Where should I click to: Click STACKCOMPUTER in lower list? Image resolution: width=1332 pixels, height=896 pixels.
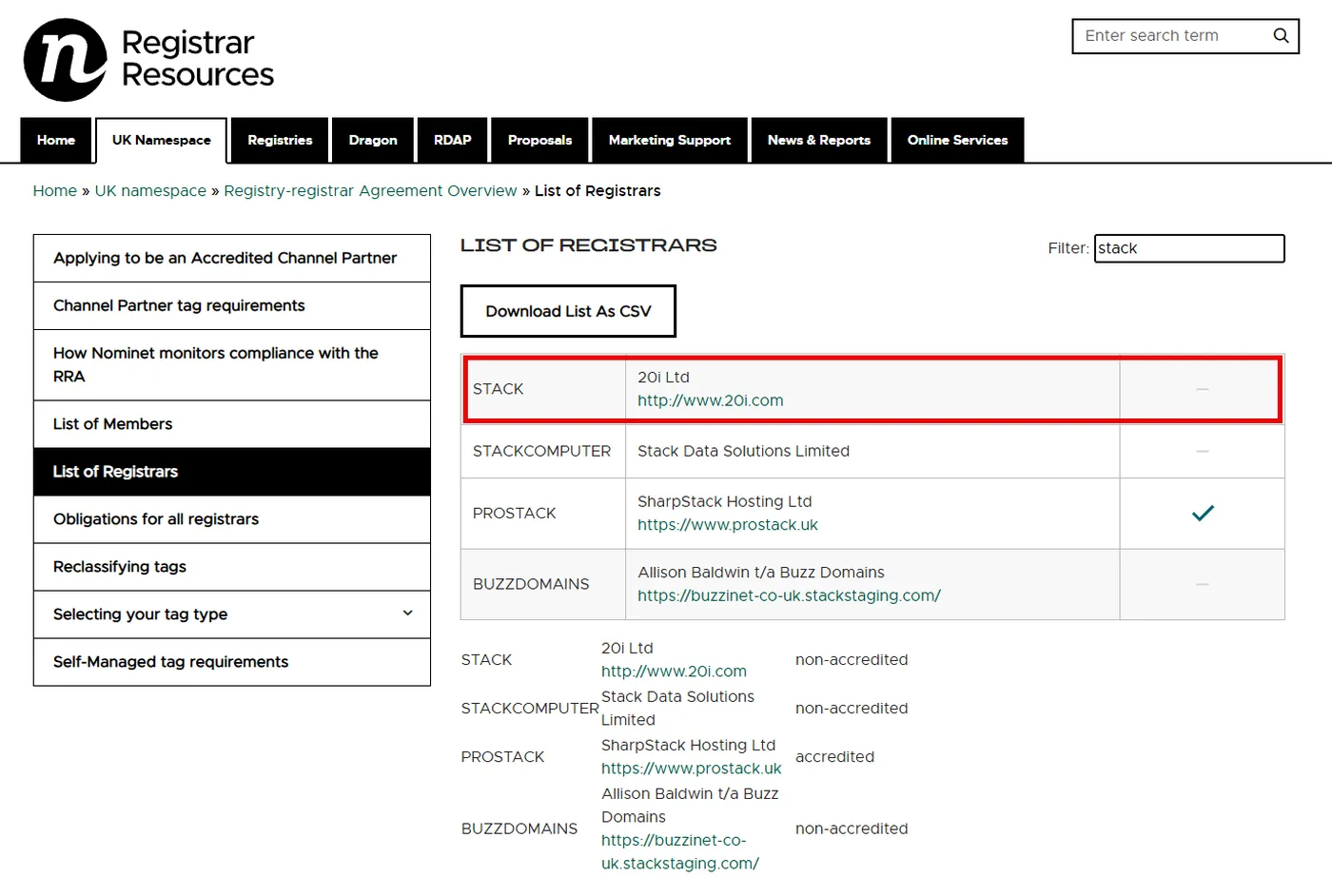(530, 709)
